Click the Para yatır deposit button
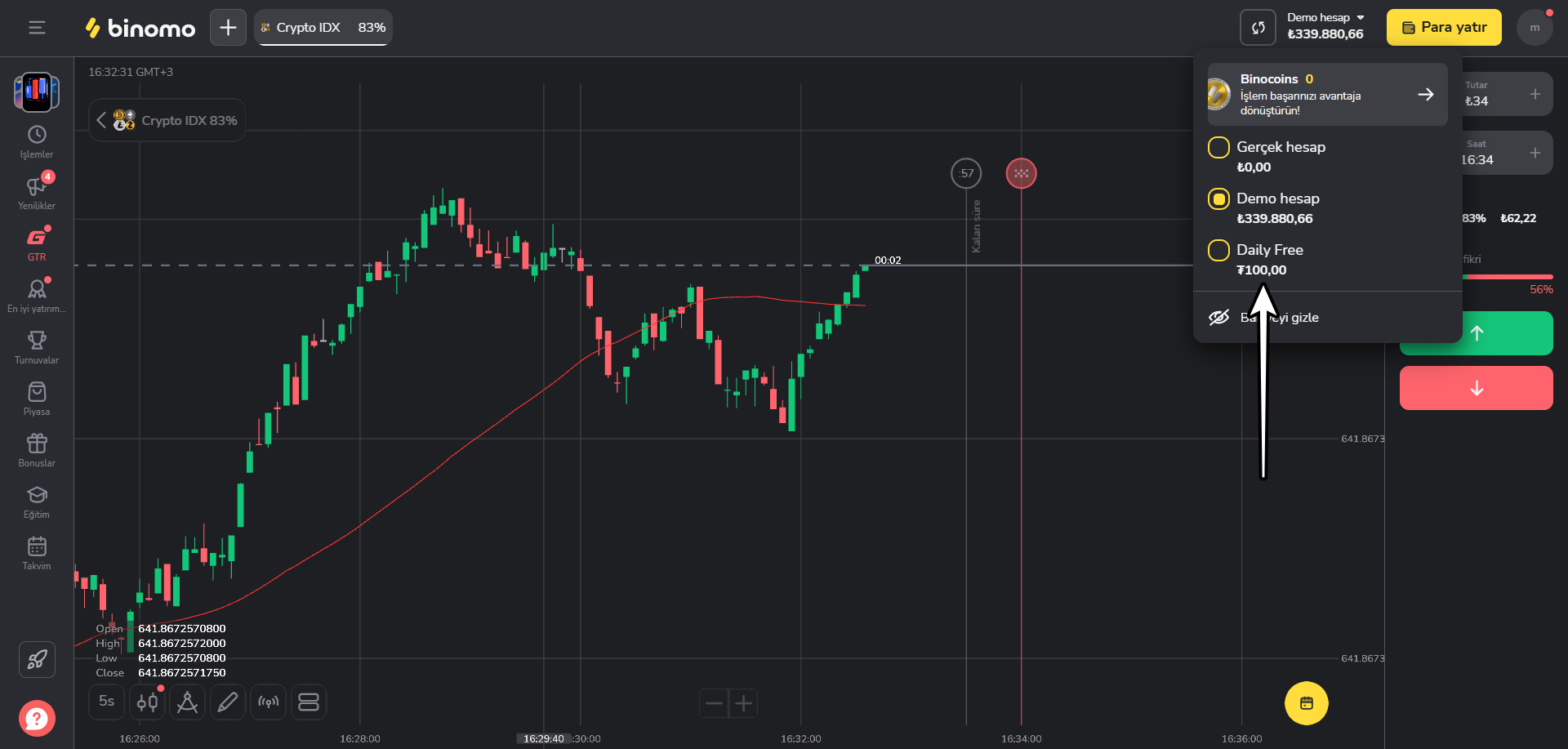Image resolution: width=1568 pixels, height=749 pixels. click(1444, 28)
